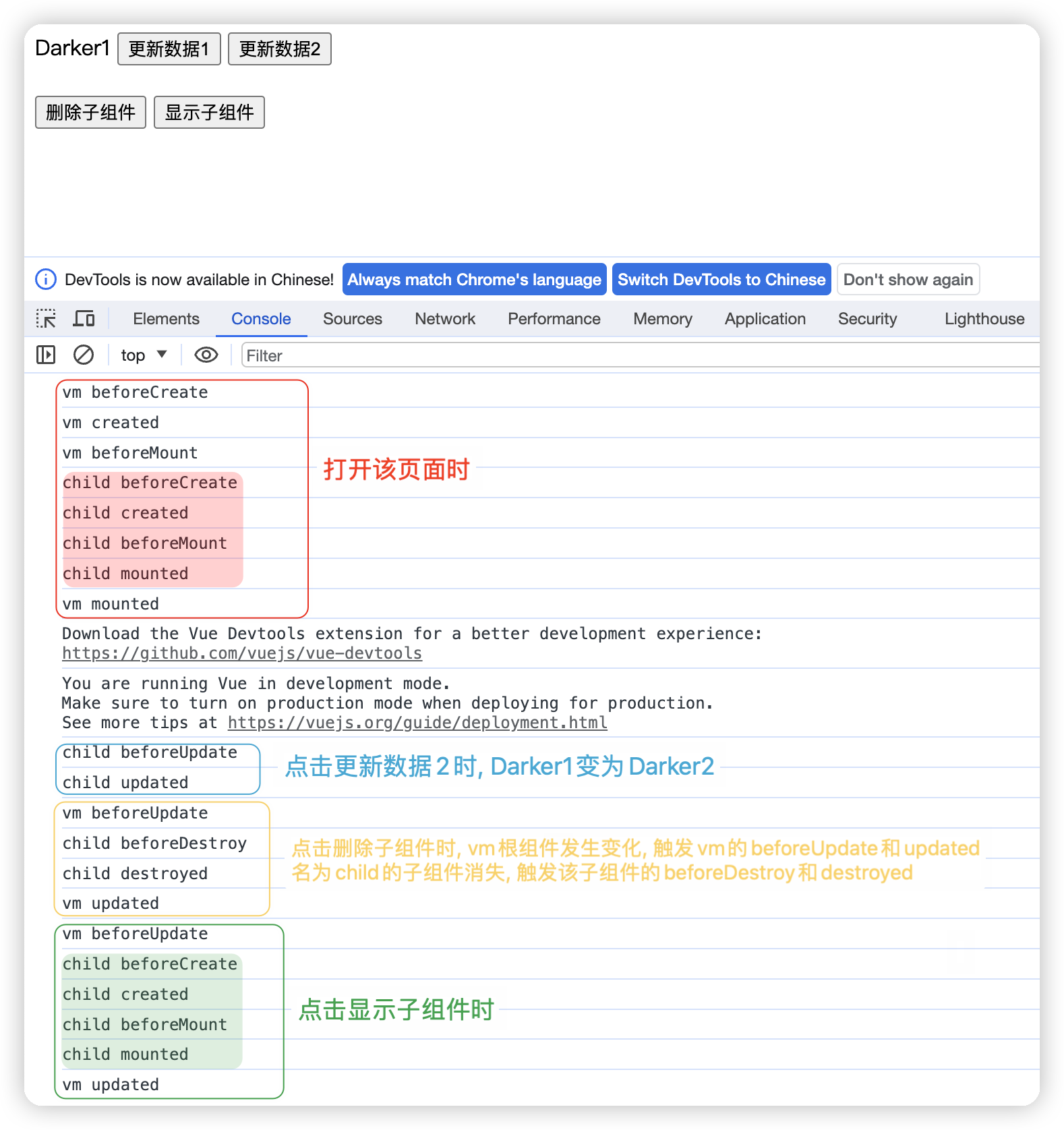Viewport: 1064px width, 1130px height.
Task: Show the console sidebar panel icon
Action: pyautogui.click(x=46, y=355)
